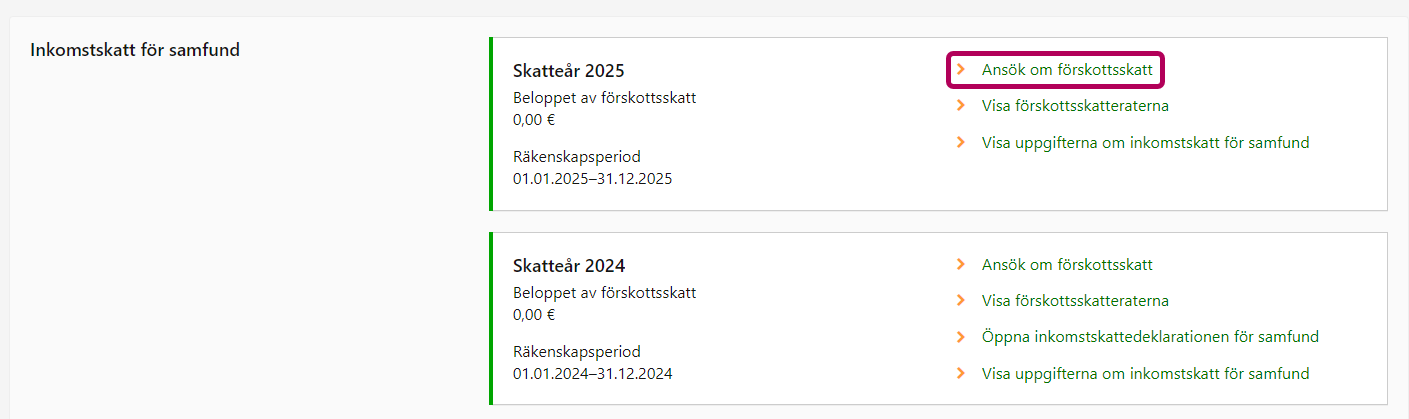1409x419 pixels.
Task: Click chevron before 2025 'Visa uppgifterna om inkomstskatt'
Action: [x=961, y=143]
